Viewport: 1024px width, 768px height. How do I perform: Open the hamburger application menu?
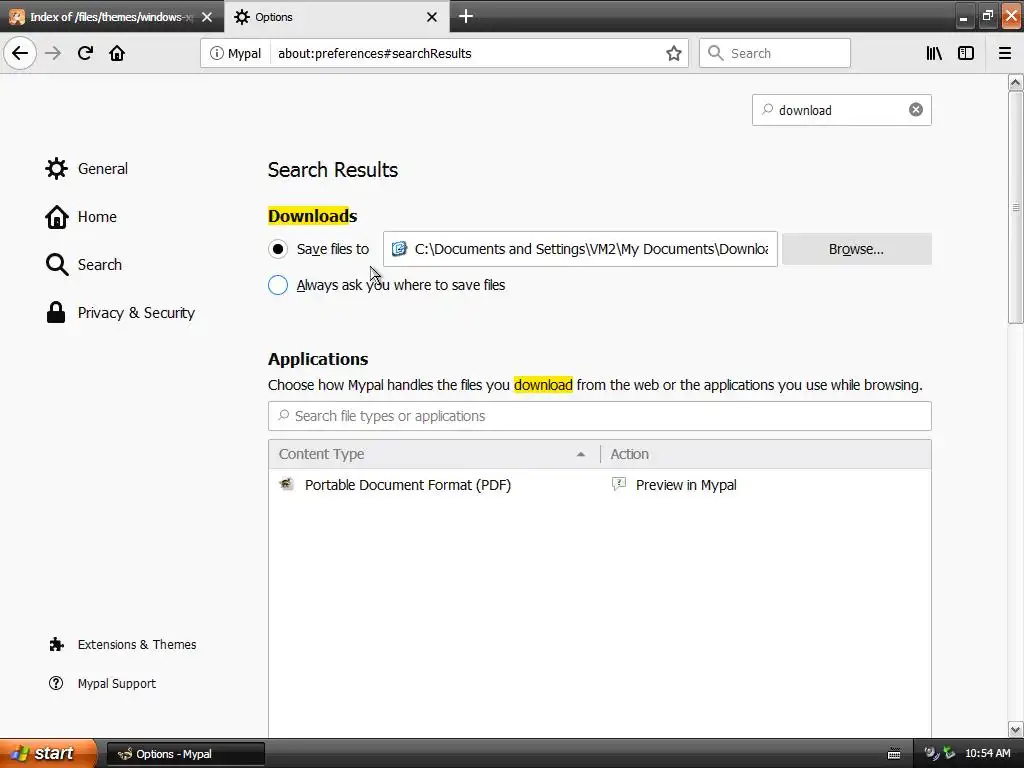[1004, 54]
